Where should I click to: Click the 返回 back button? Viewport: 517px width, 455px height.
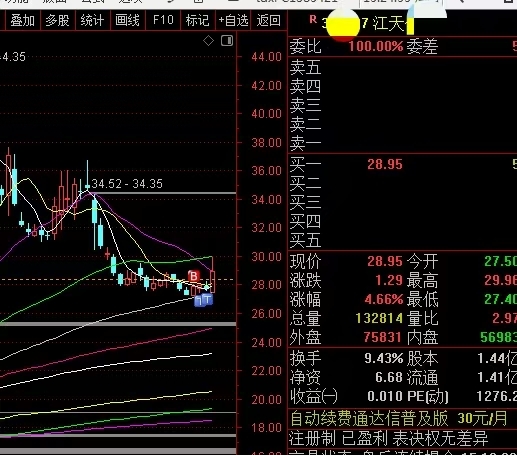point(269,21)
